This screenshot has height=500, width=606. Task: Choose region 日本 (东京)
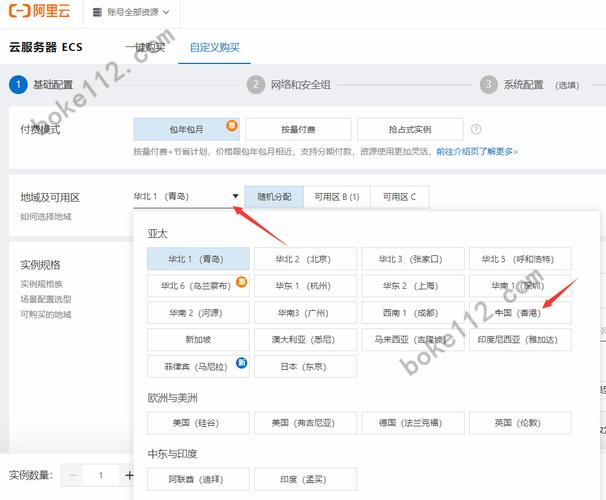tap(305, 366)
